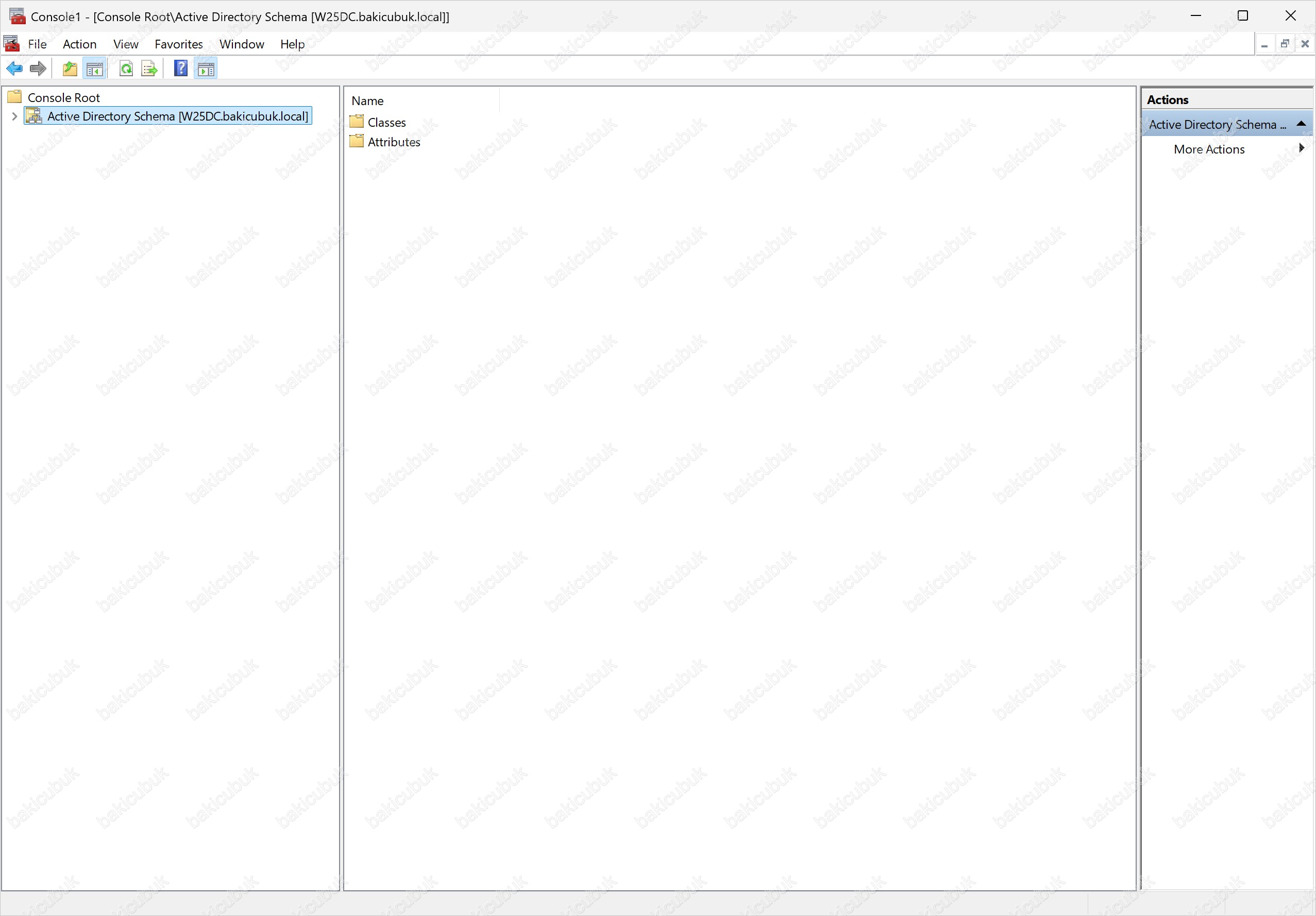Viewport: 1316px width, 916px height.
Task: Click the Forward arrow in toolbar
Action: coord(38,69)
